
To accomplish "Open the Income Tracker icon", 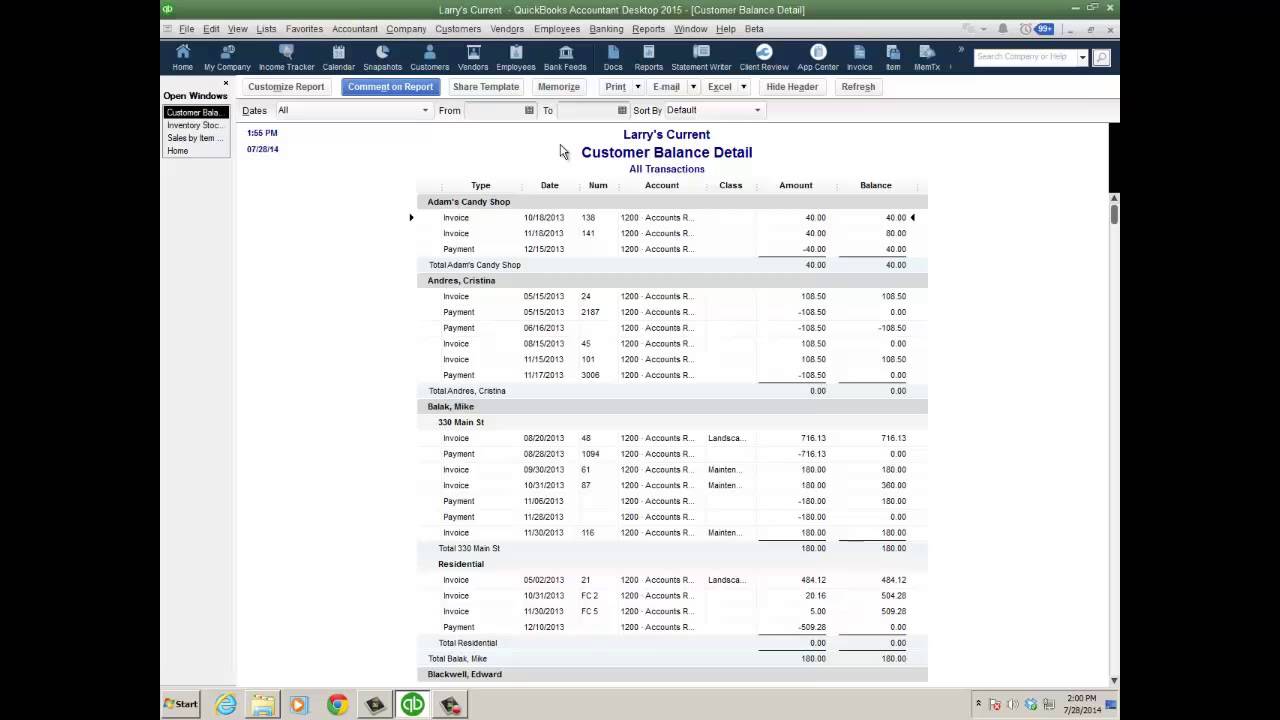I will point(286,58).
